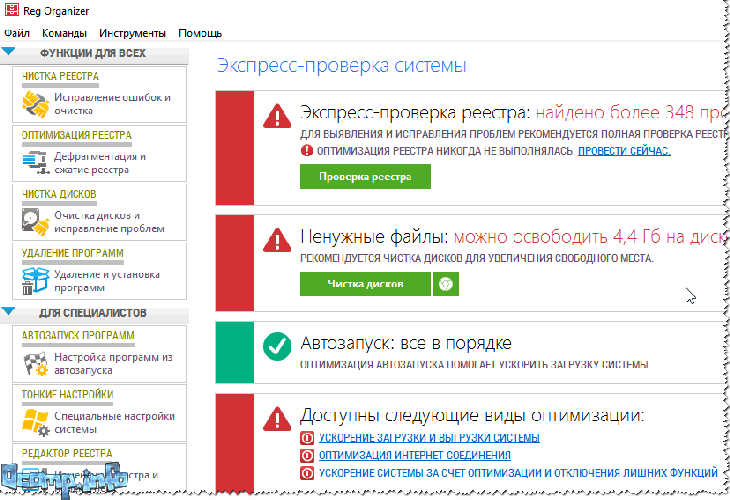Click the red icon before ОПТИМИЗАЦИЯ ИНТЕРНЕТ СОЕДИНЕНИЯ
Screen dimensions: 730x500
(307, 455)
